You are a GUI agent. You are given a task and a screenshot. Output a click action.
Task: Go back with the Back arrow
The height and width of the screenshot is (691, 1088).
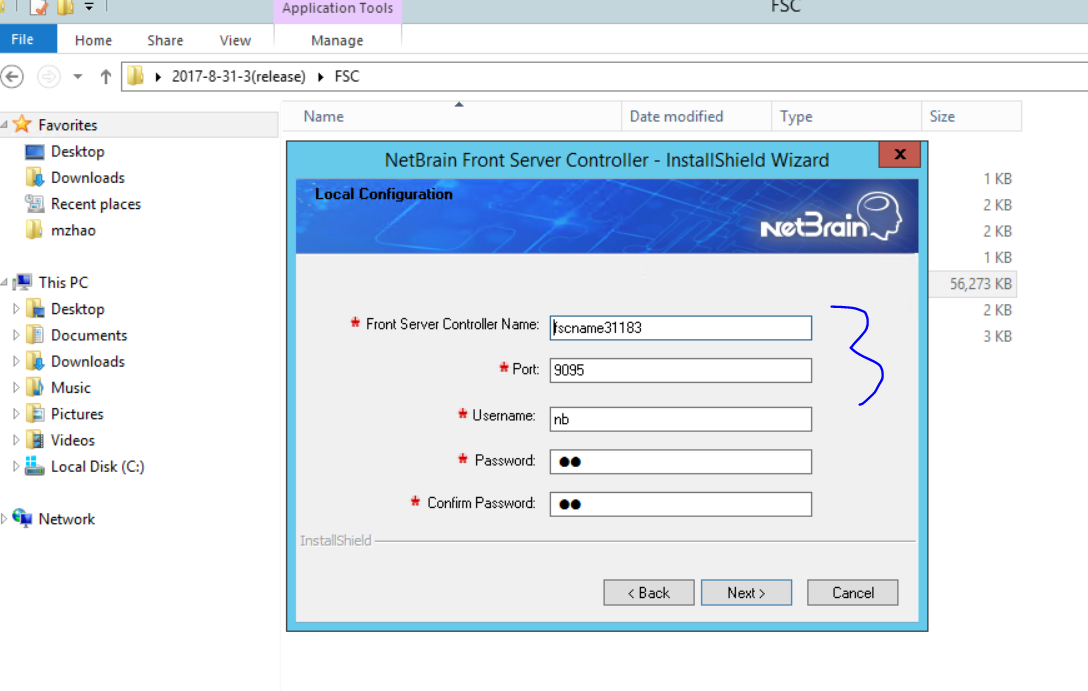(12, 76)
